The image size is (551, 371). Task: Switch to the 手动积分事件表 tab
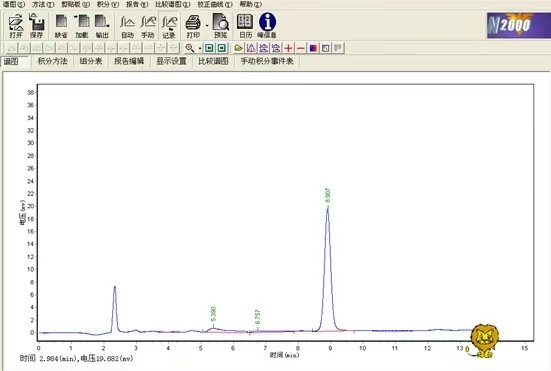[267, 61]
